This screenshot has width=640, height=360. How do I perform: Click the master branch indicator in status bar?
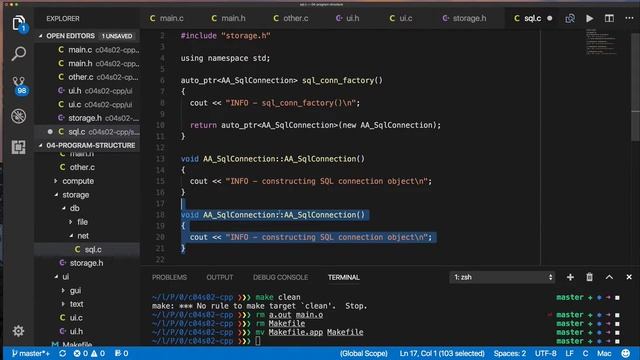31,353
